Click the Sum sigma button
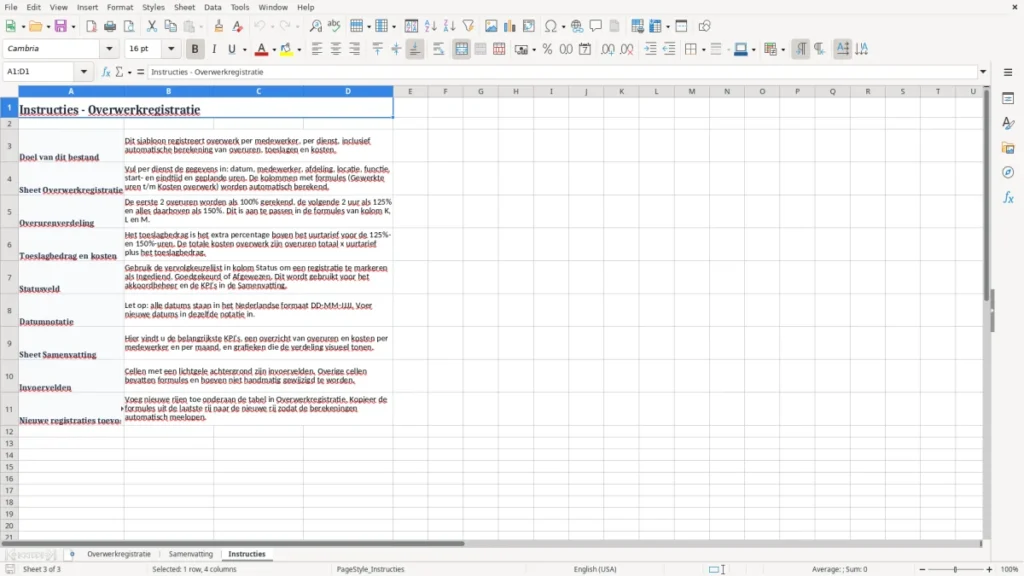 click(x=119, y=72)
